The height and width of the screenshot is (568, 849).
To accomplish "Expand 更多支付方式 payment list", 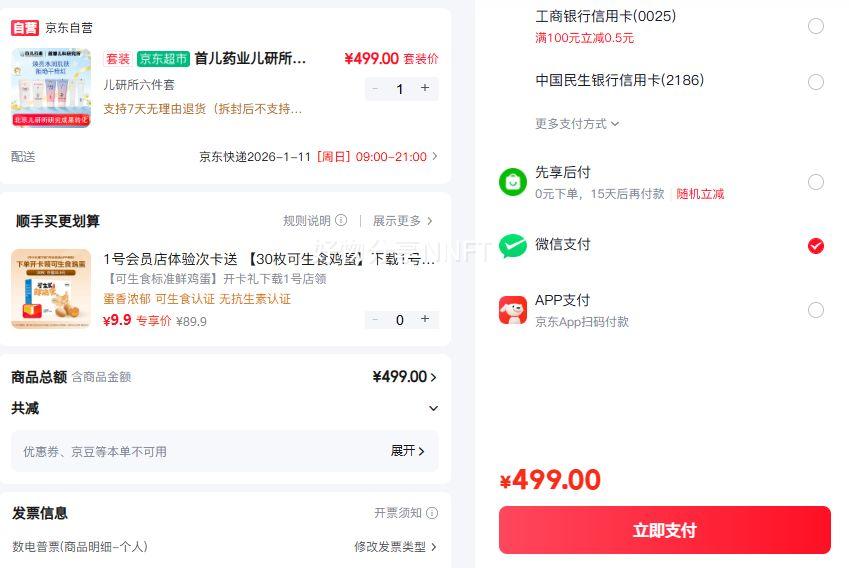I will pyautogui.click(x=577, y=124).
